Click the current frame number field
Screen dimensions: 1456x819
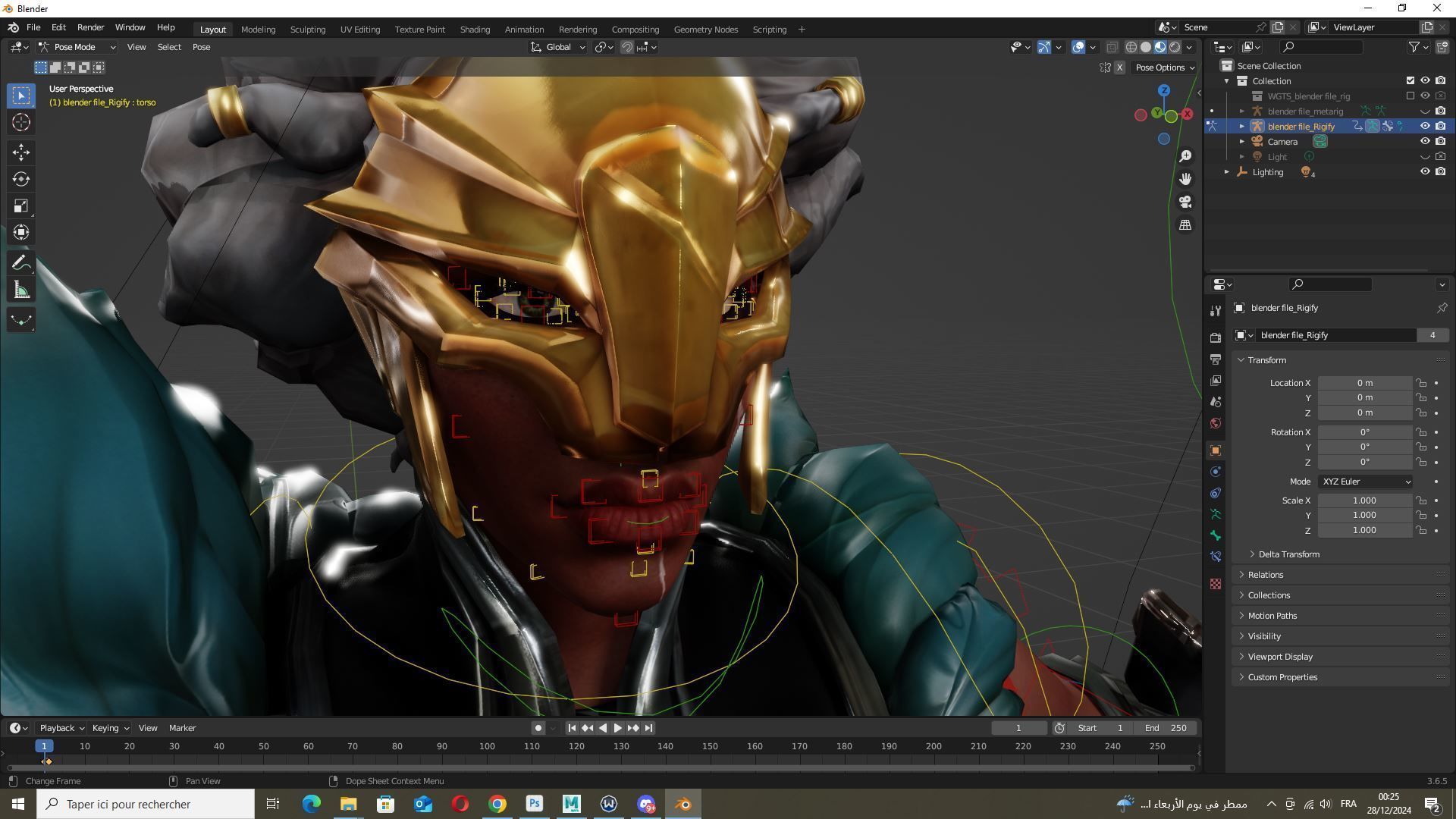[x=1018, y=728]
